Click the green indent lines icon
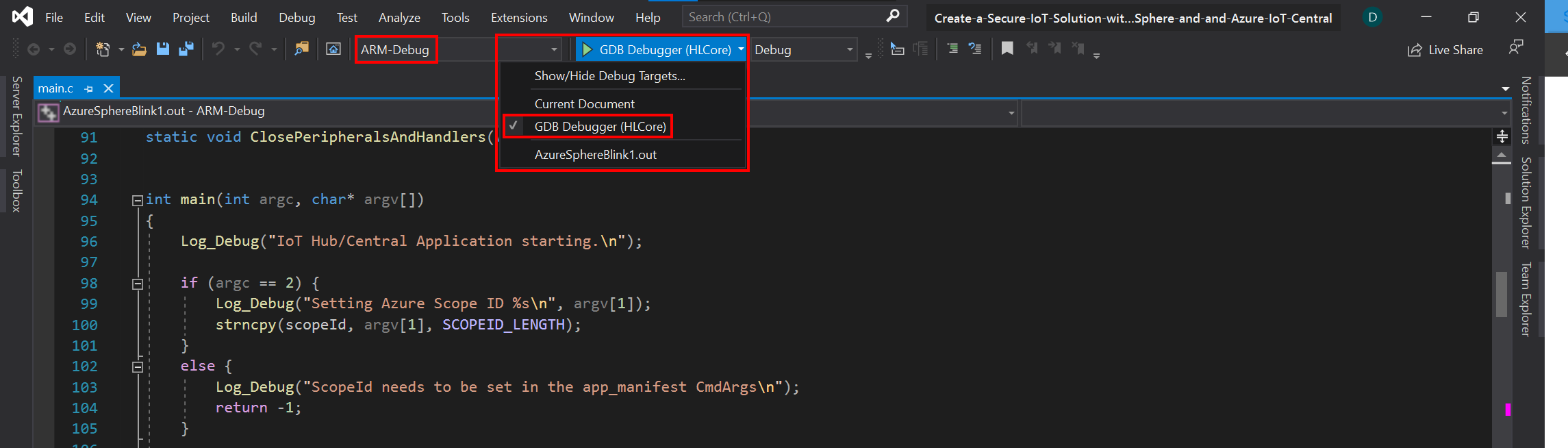Screen dimensions: 1568x448 coord(952,49)
